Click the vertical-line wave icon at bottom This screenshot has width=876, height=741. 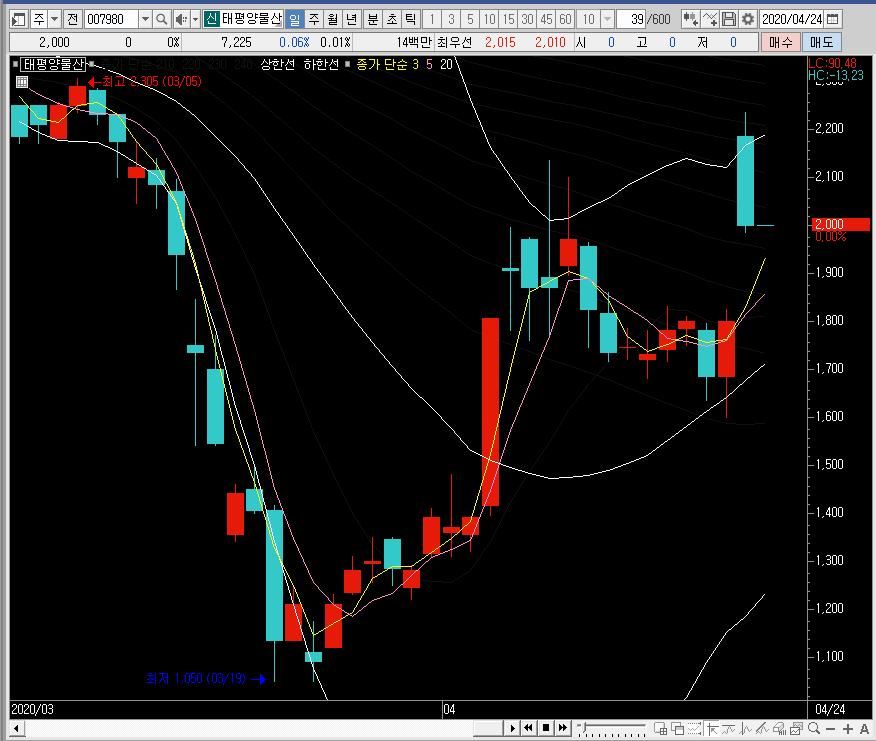(x=746, y=728)
